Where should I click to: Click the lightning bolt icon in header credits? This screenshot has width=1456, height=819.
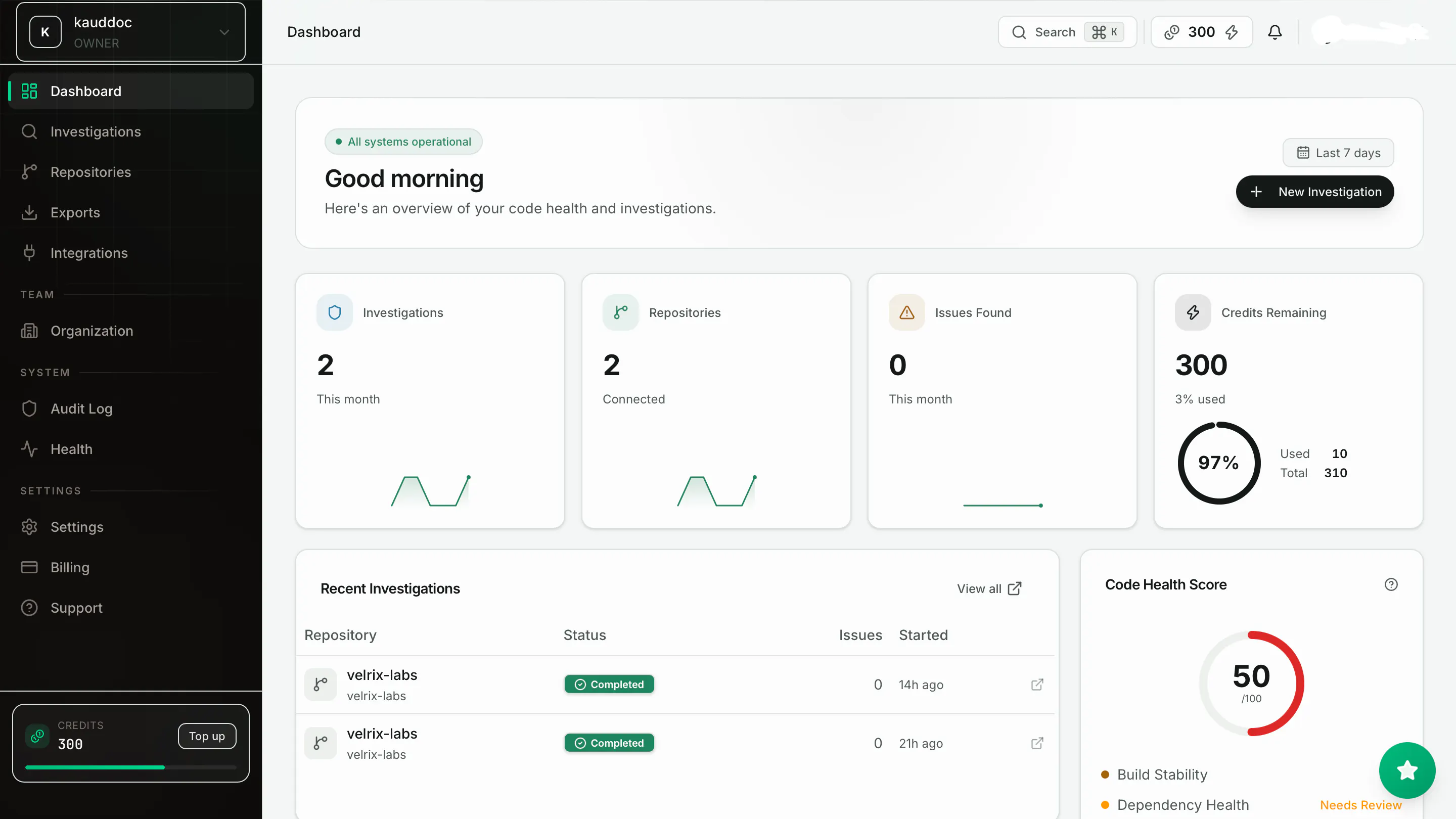coord(1232,32)
